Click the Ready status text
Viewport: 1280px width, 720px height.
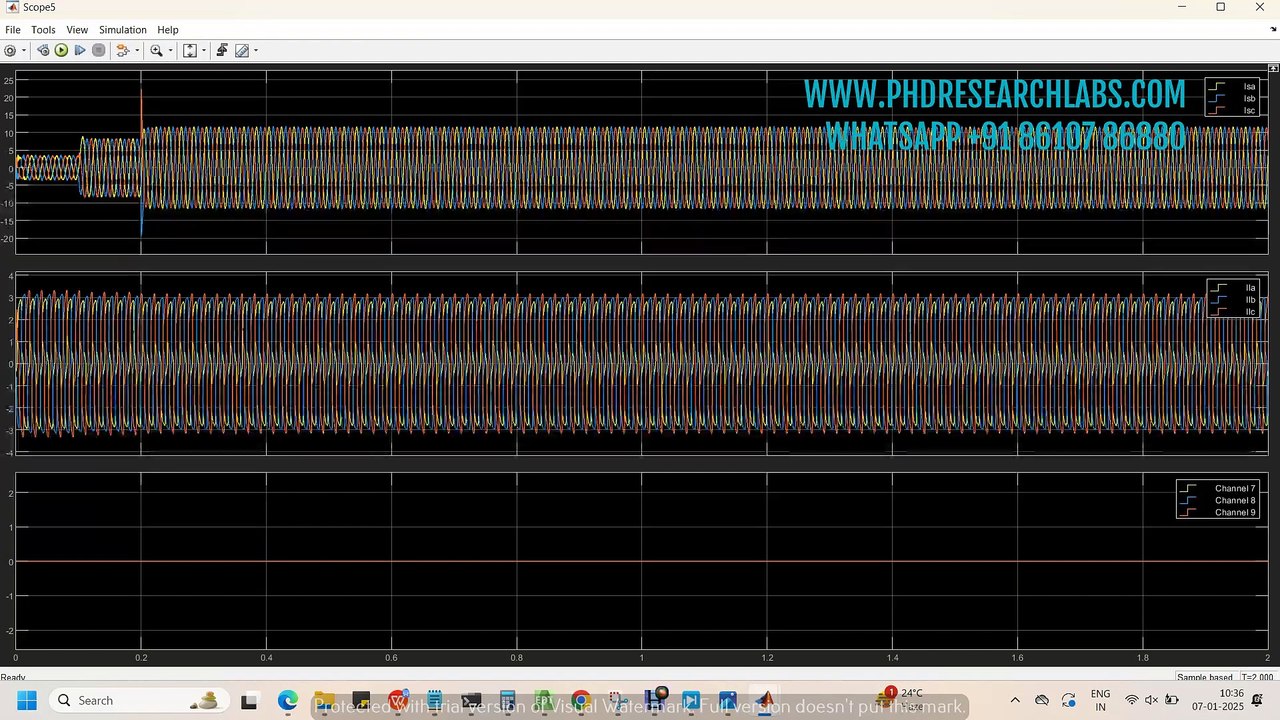click(x=13, y=677)
